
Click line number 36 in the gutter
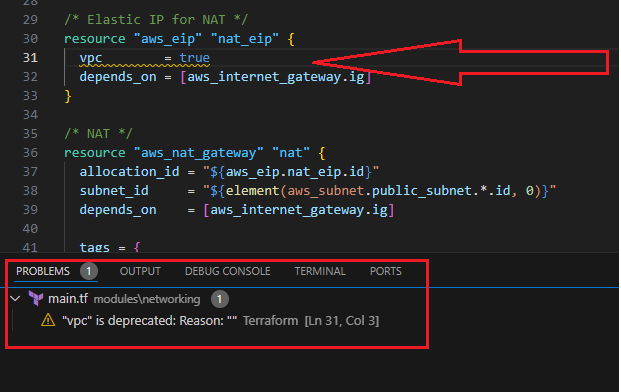[x=30, y=153]
